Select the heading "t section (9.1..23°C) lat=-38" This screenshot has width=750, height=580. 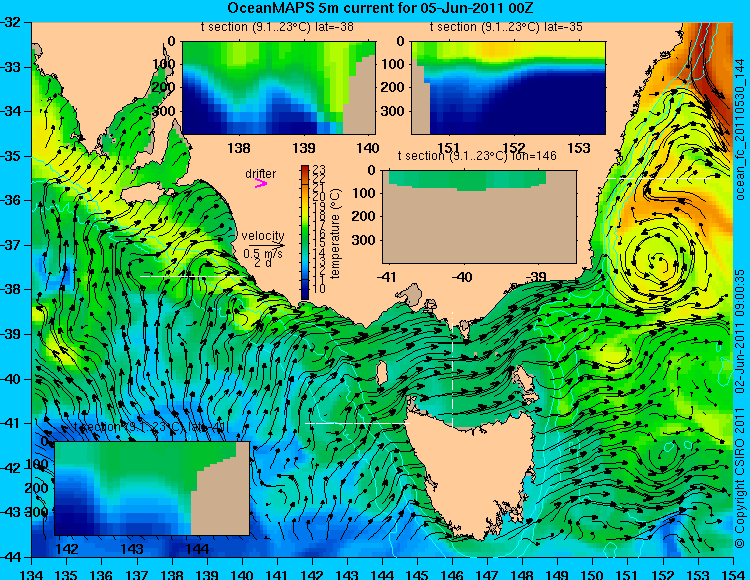click(x=277, y=27)
